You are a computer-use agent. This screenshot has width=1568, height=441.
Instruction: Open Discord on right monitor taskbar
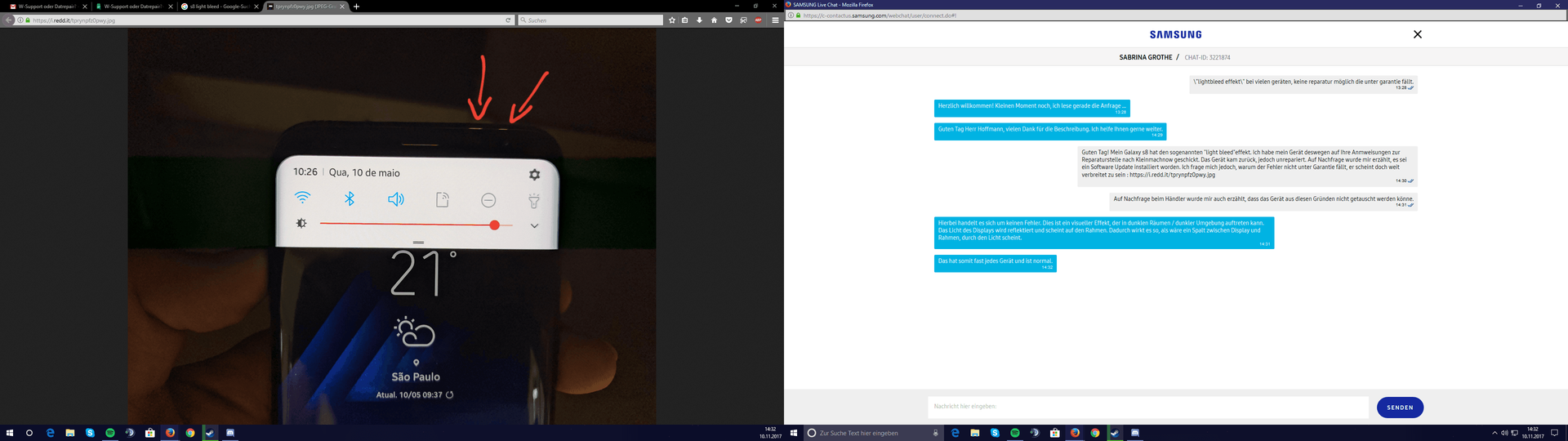[1135, 433]
